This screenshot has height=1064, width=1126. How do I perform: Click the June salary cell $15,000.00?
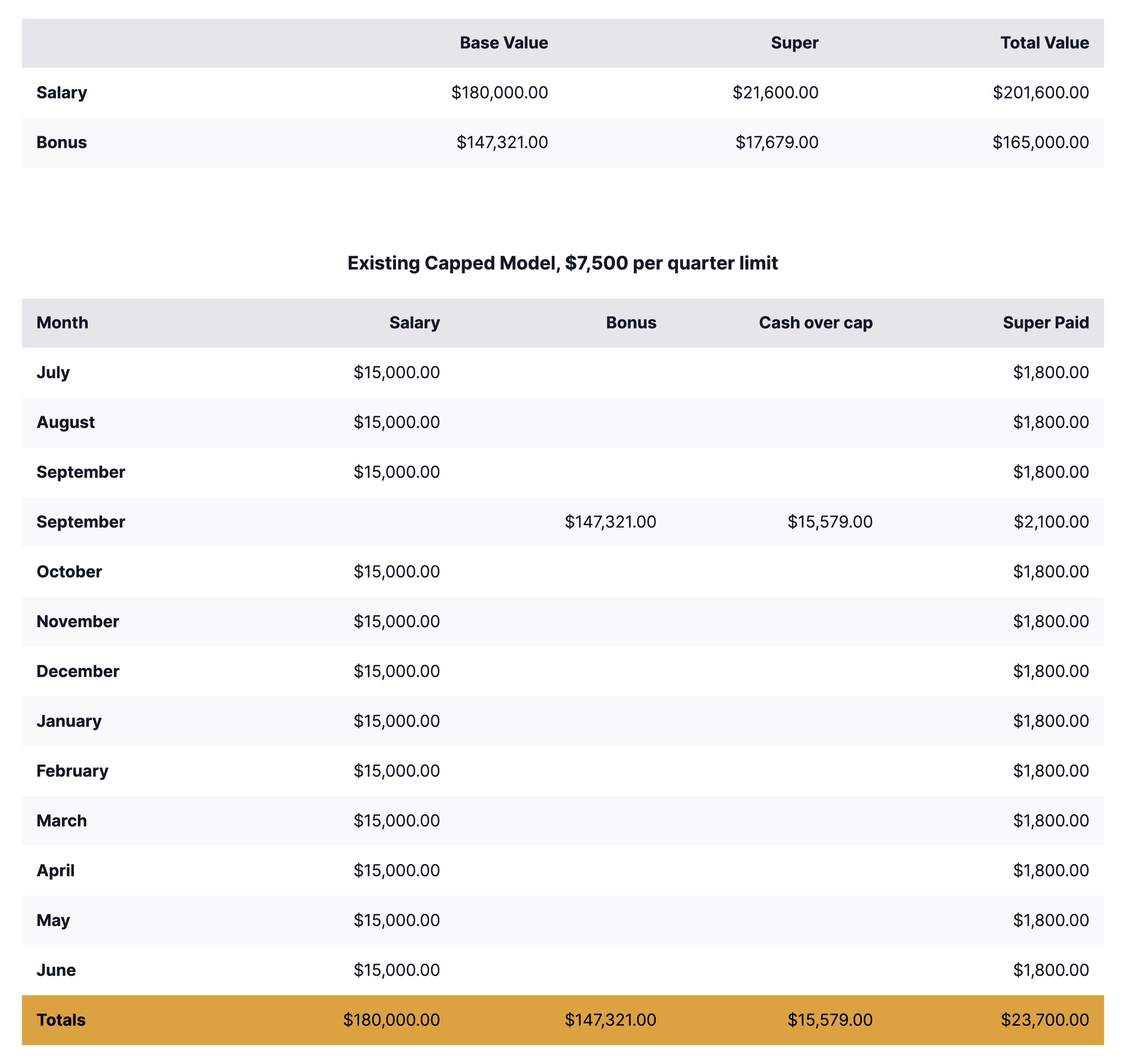click(397, 970)
